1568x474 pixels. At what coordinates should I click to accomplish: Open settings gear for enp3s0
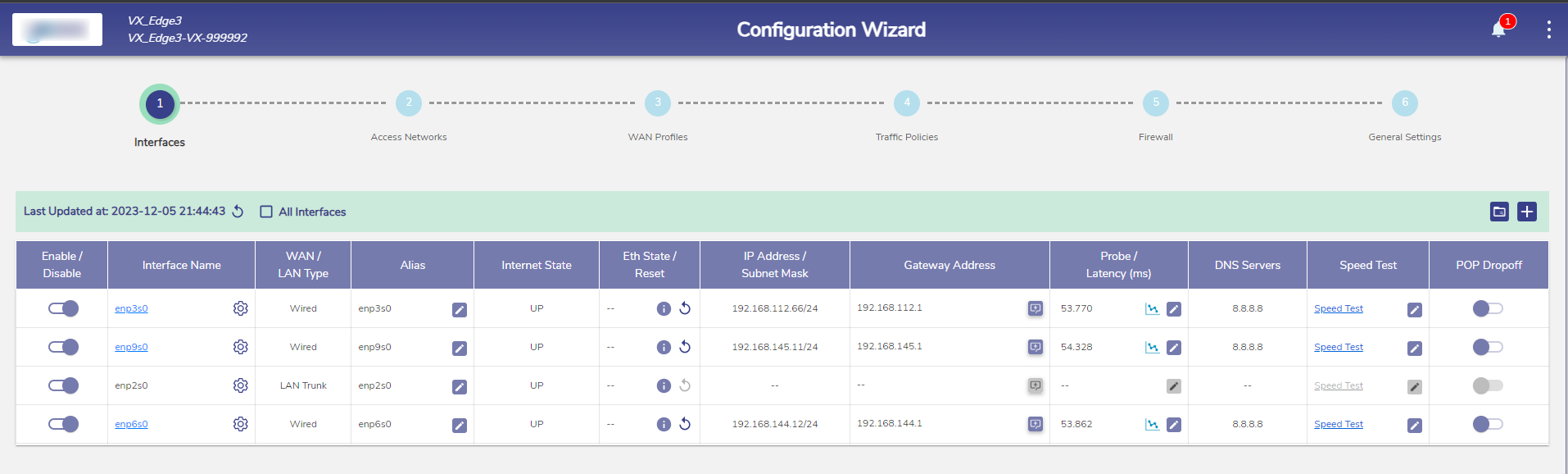pyautogui.click(x=240, y=308)
